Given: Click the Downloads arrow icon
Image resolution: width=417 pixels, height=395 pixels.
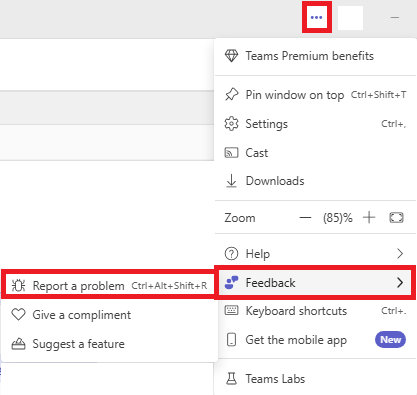Looking at the screenshot, I should [x=231, y=181].
